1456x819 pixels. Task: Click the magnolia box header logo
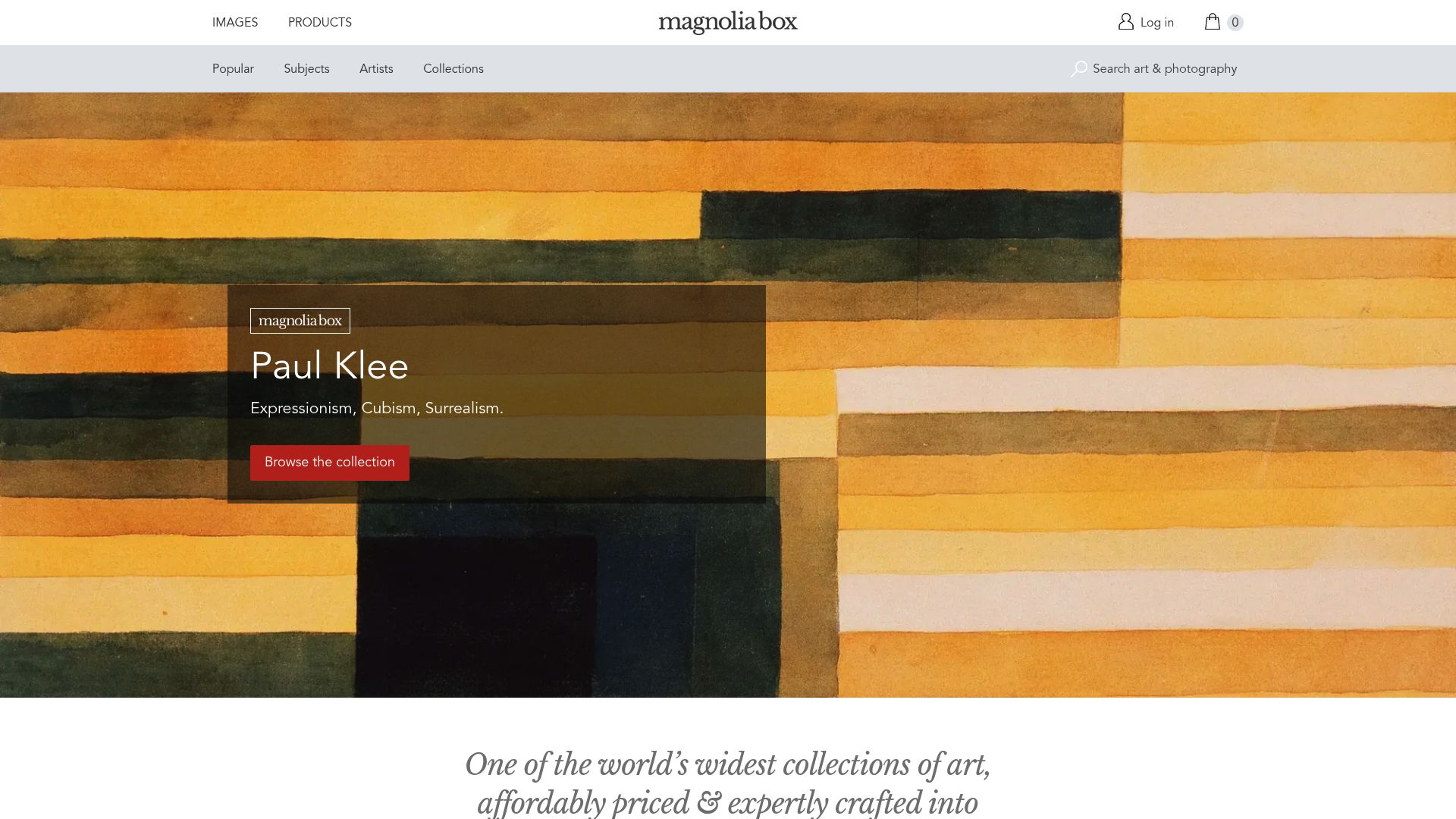point(728,22)
